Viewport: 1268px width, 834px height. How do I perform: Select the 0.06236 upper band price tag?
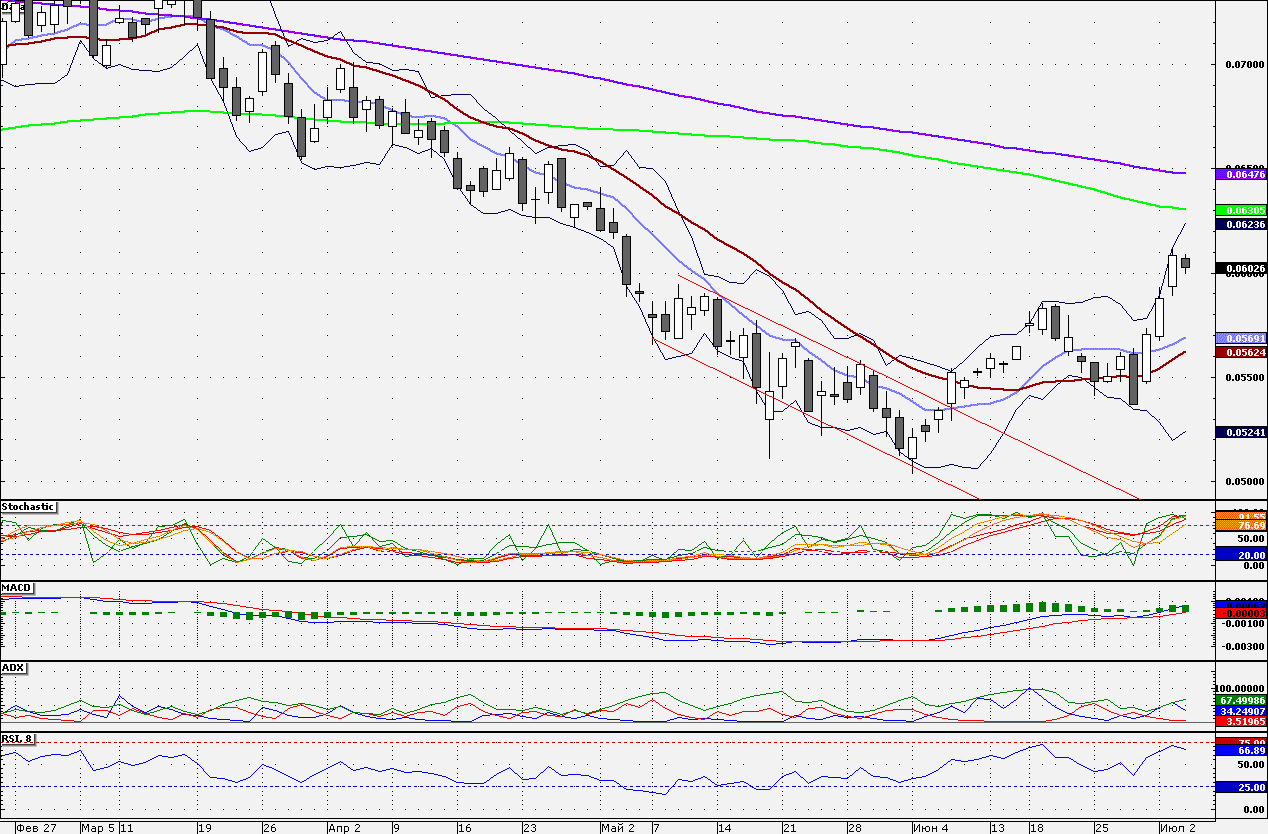(1241, 225)
